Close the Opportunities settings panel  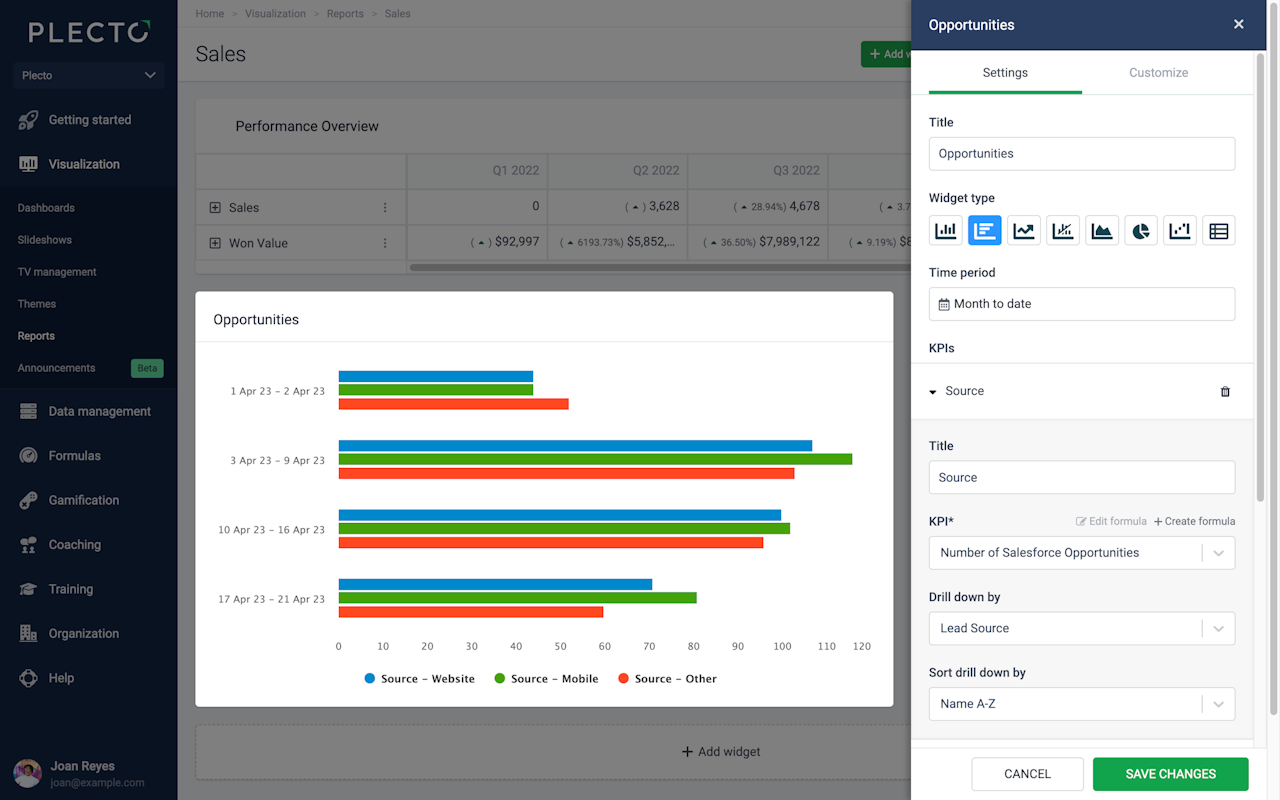tap(1238, 25)
